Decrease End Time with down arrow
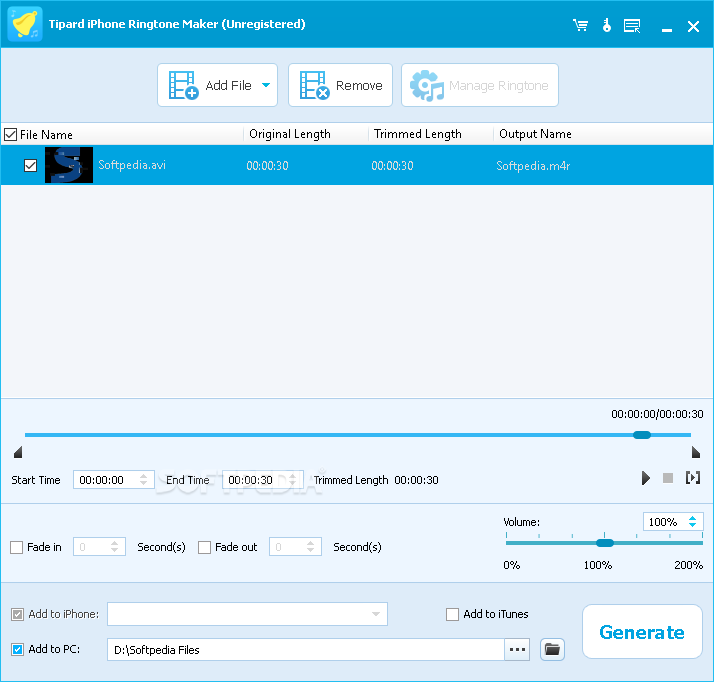 coord(292,484)
